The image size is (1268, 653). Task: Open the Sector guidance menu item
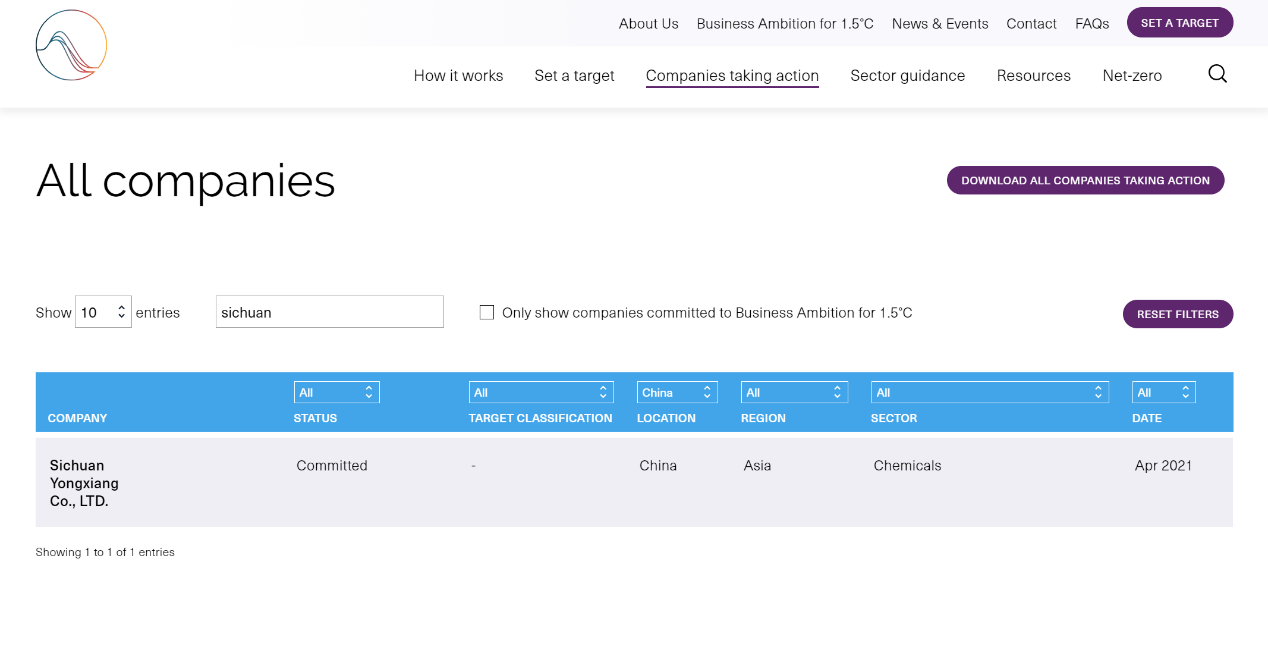pos(907,76)
